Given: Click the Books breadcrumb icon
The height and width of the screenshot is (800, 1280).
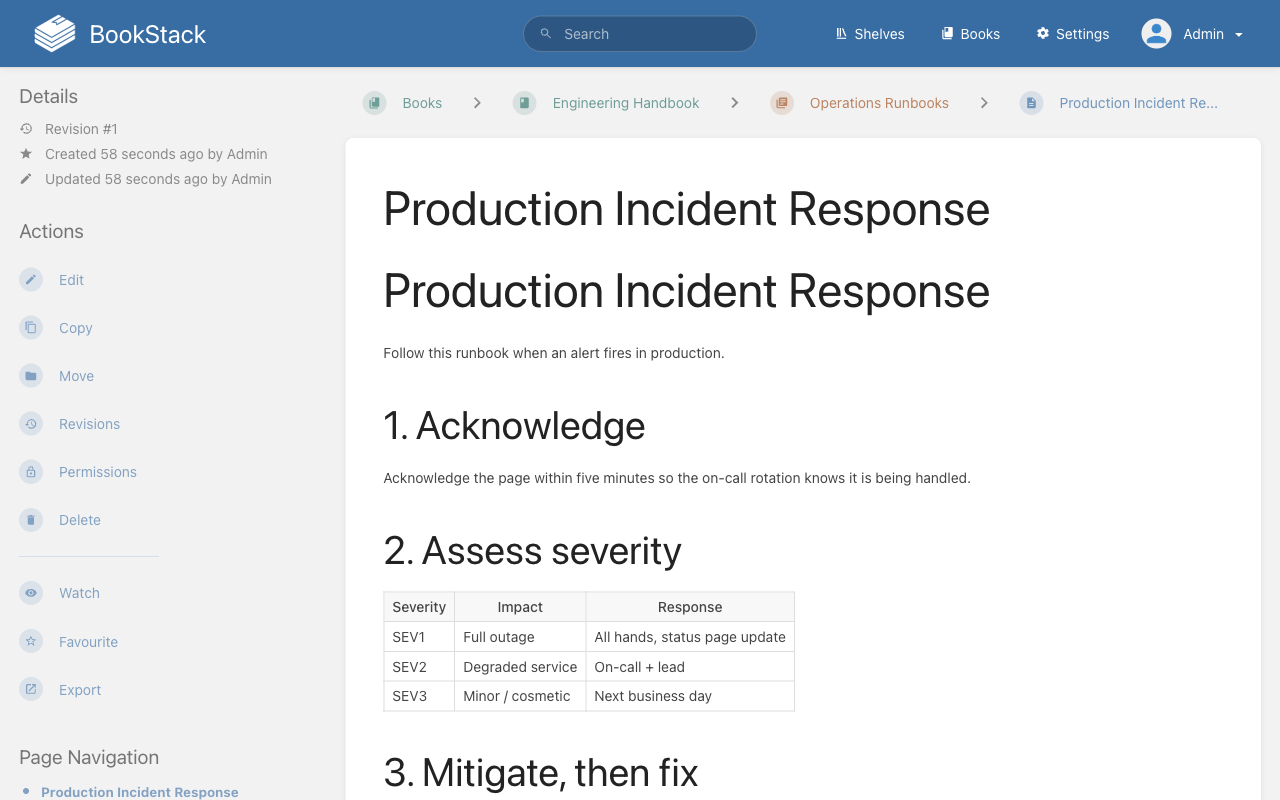Looking at the screenshot, I should [375, 103].
